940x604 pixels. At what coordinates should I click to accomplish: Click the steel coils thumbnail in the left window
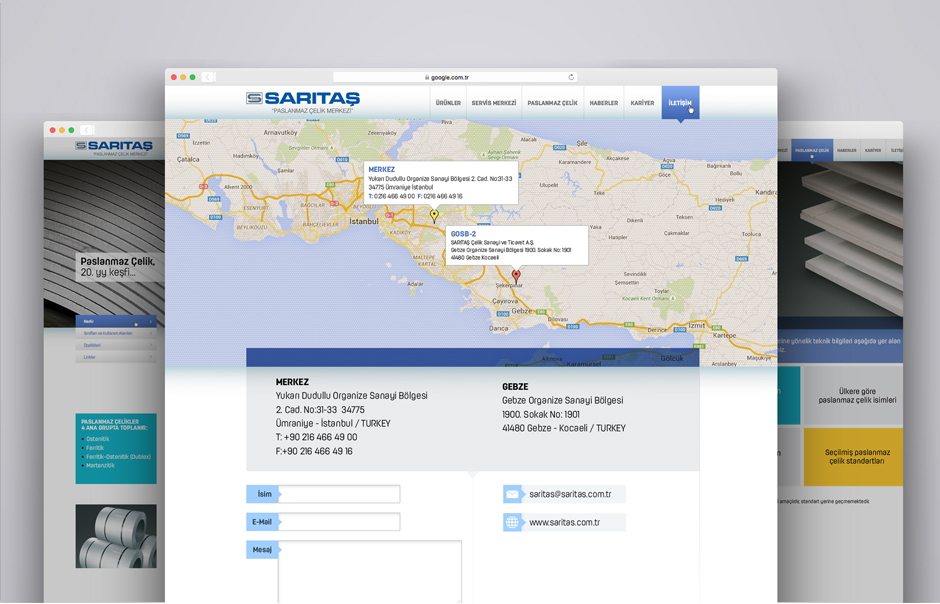point(116,536)
